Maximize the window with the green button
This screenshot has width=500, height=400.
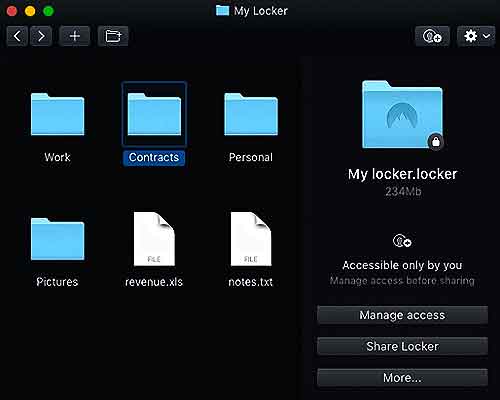coord(48,11)
